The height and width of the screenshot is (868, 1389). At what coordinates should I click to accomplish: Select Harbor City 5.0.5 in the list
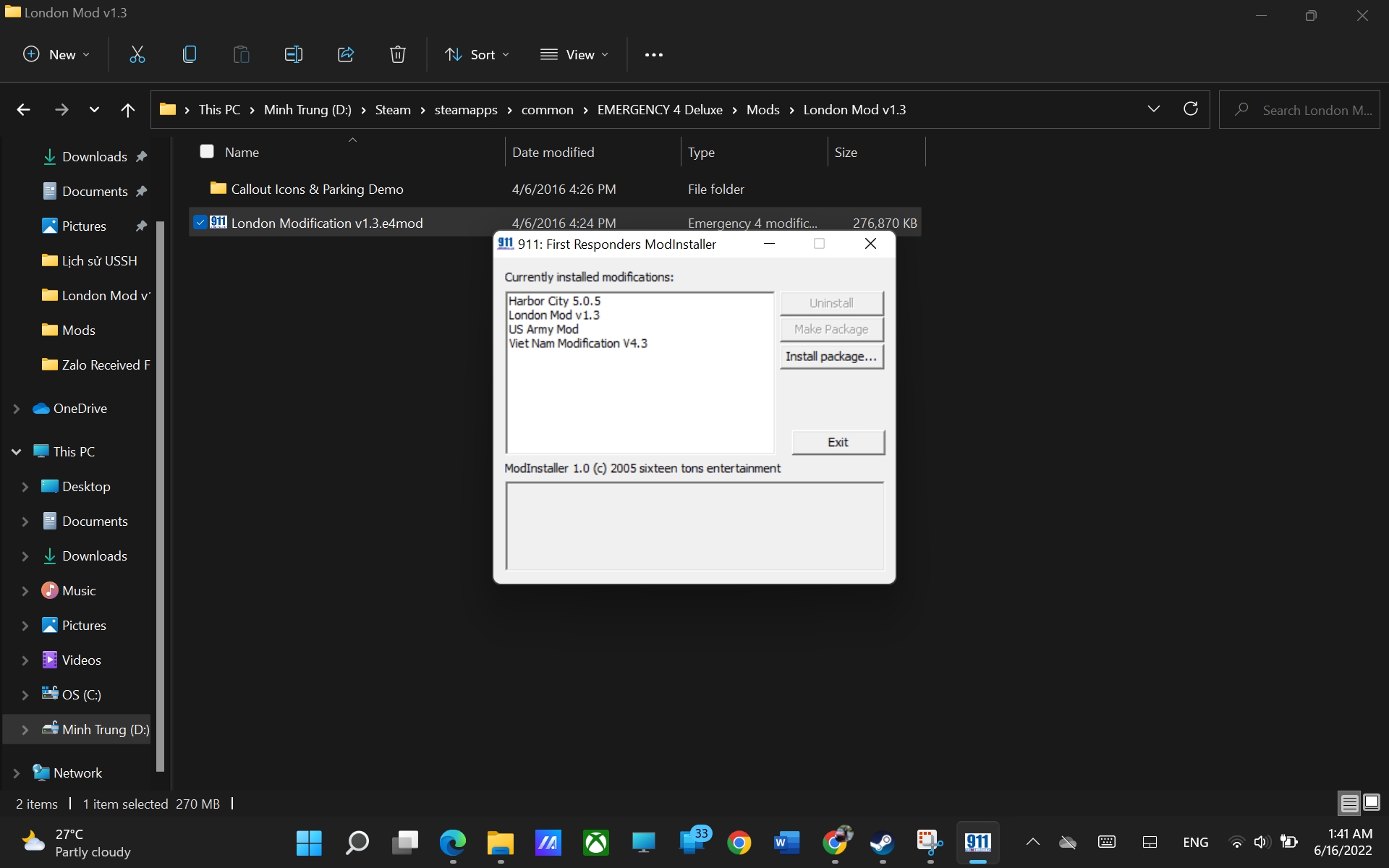click(554, 301)
